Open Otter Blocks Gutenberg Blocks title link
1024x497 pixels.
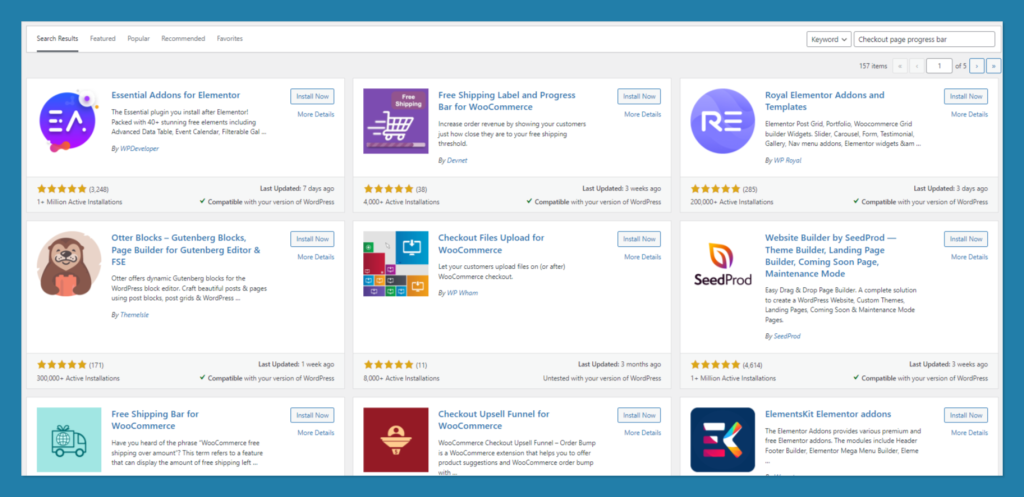click(186, 249)
